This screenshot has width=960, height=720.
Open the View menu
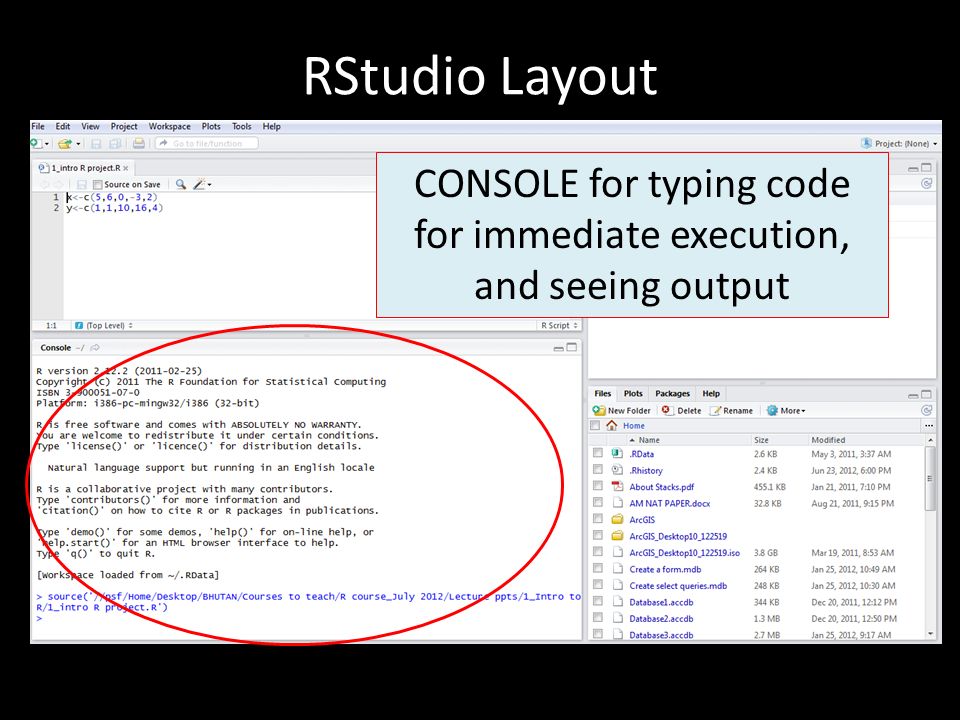pos(90,126)
